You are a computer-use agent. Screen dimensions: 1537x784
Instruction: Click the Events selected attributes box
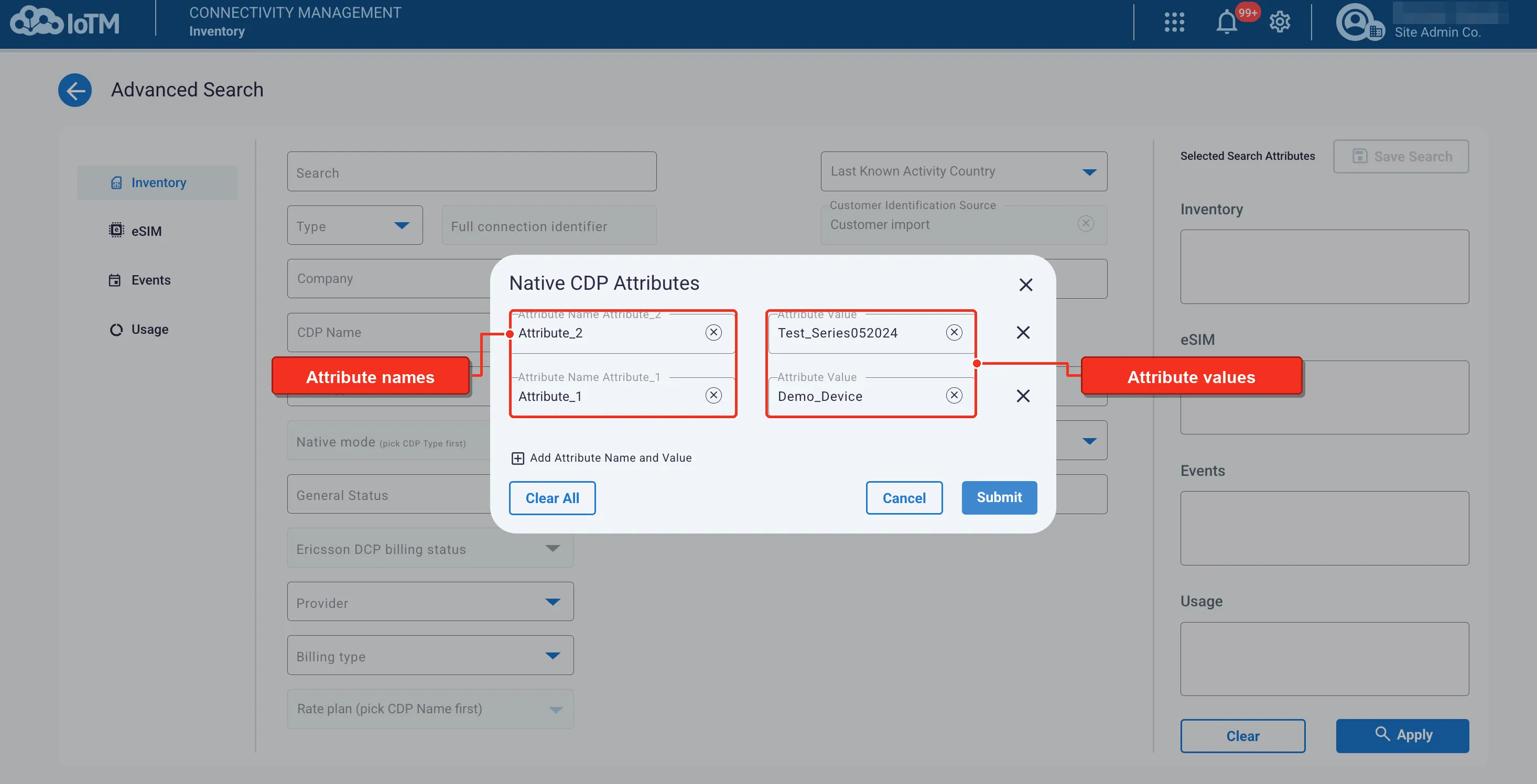click(x=1325, y=528)
